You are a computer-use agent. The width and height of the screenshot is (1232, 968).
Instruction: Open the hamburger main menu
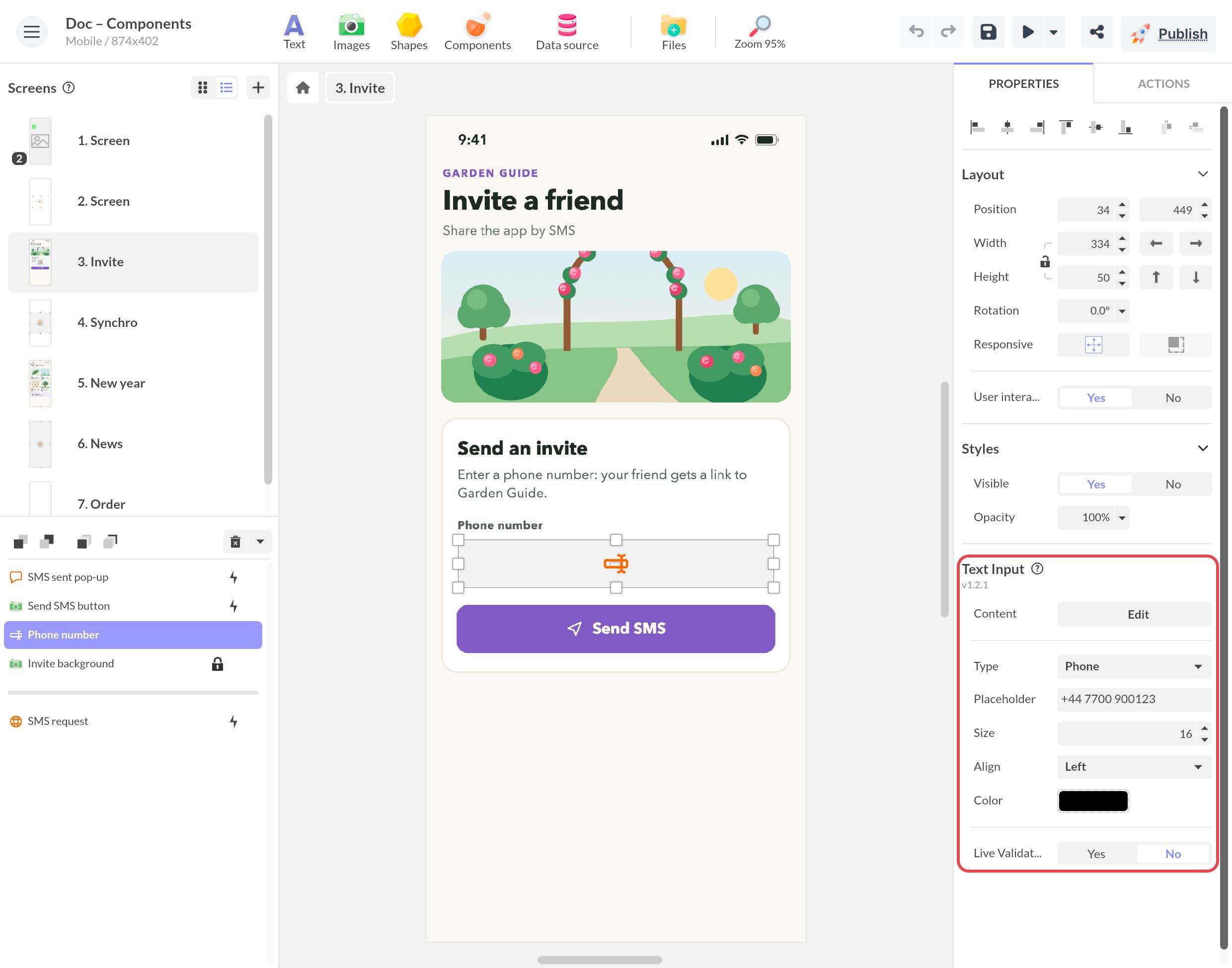32,32
